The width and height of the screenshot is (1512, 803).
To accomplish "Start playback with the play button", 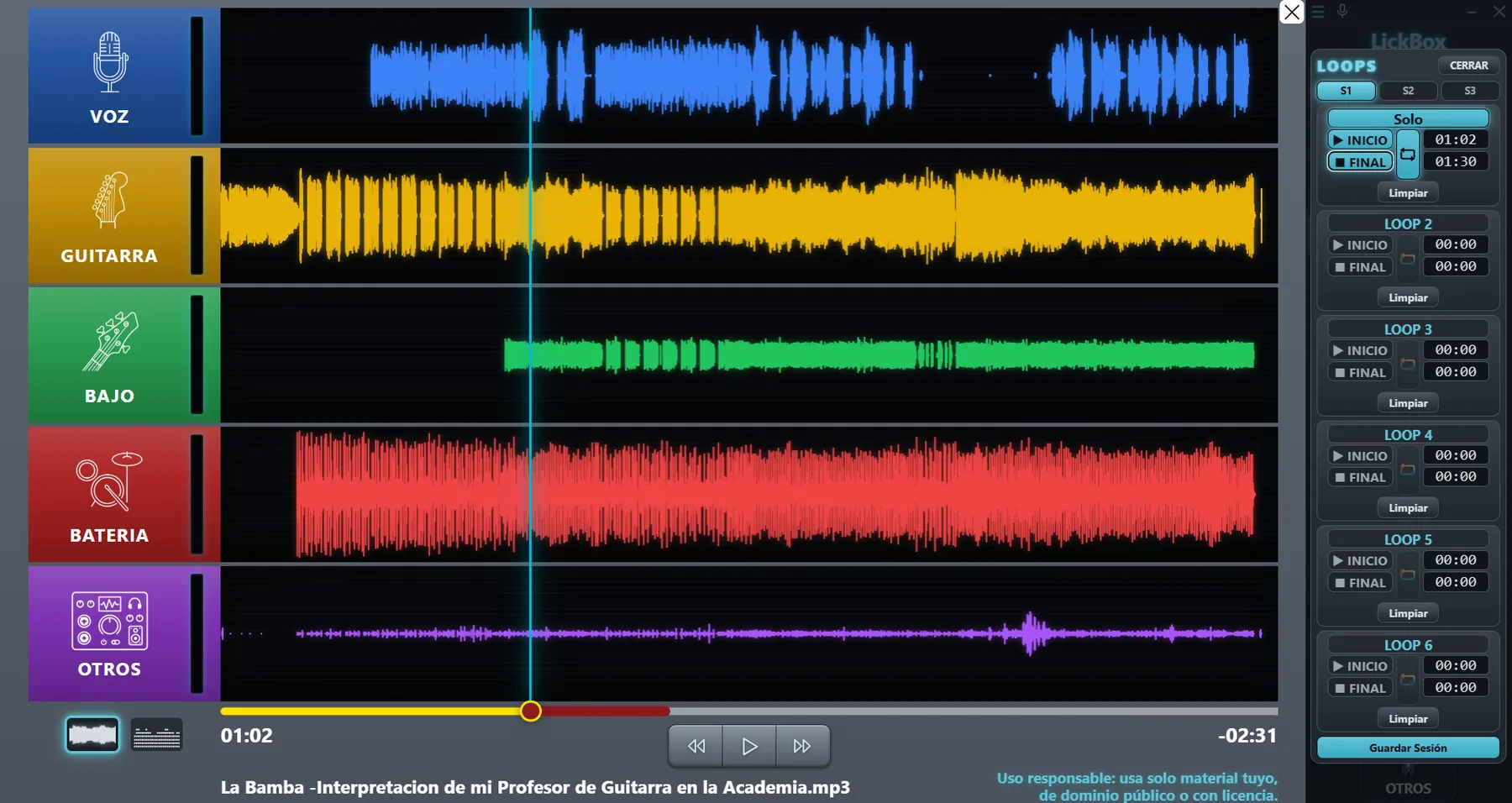I will pos(749,746).
